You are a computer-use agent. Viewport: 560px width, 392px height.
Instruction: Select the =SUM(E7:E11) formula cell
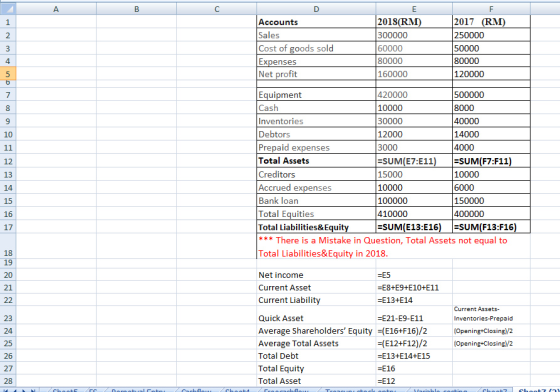pos(414,161)
